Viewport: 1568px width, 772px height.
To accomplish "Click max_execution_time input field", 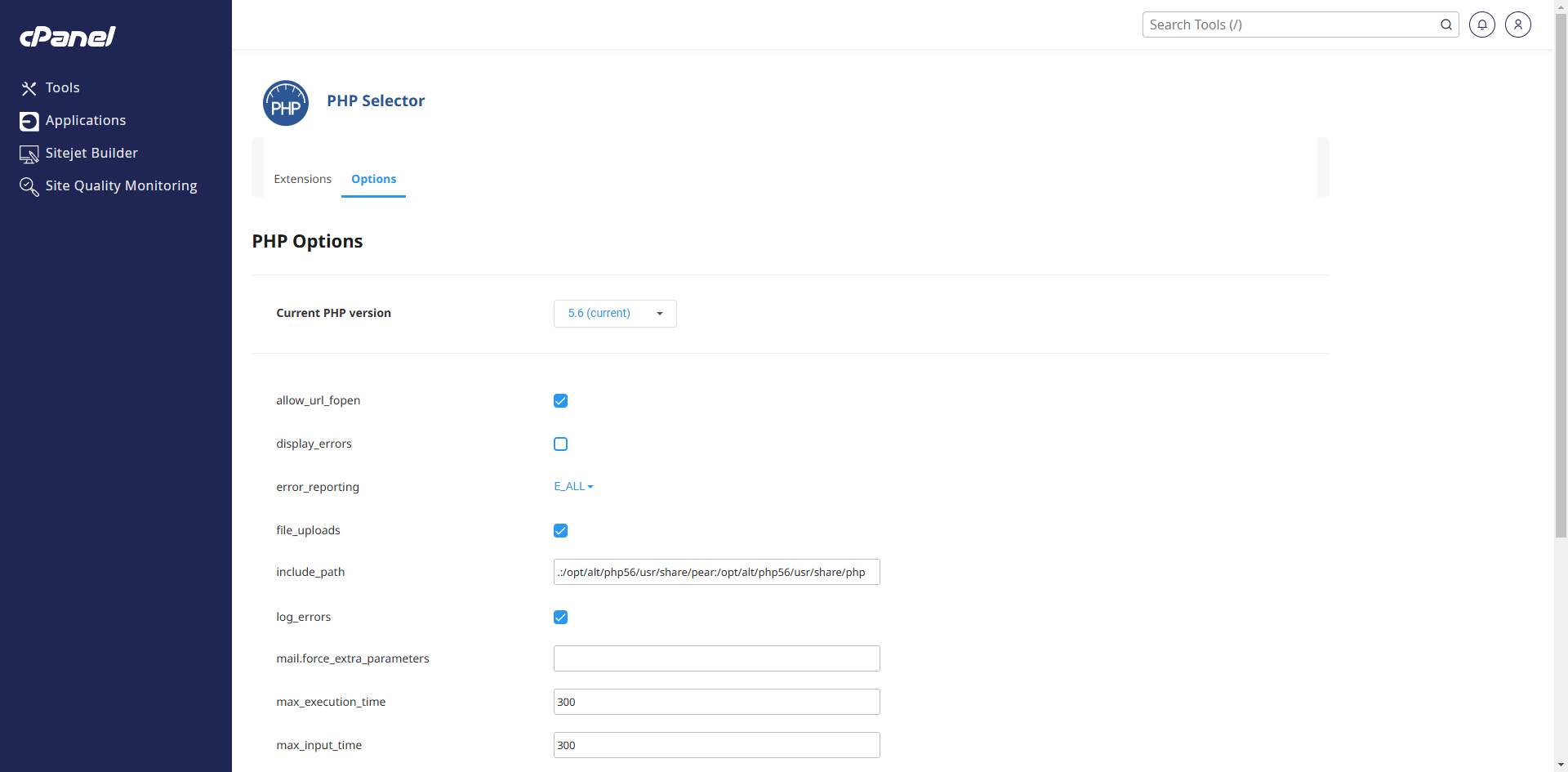I will tap(717, 702).
